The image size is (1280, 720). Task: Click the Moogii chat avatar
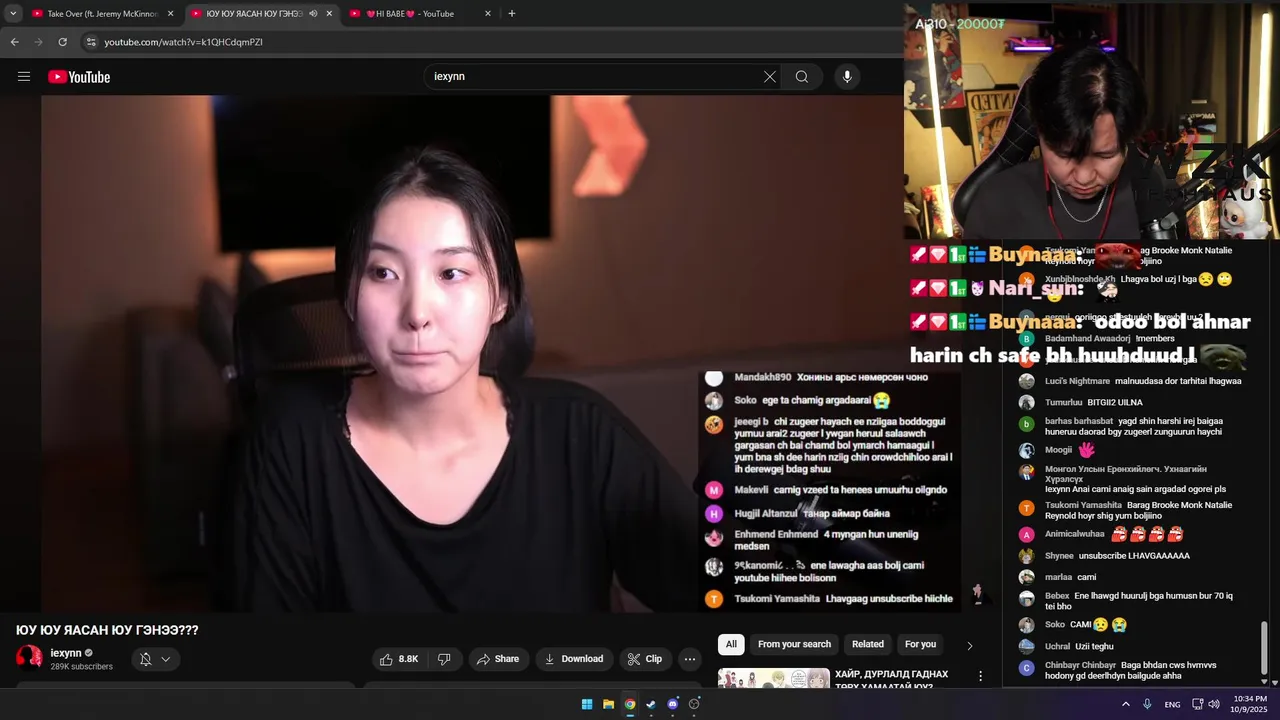(1026, 450)
